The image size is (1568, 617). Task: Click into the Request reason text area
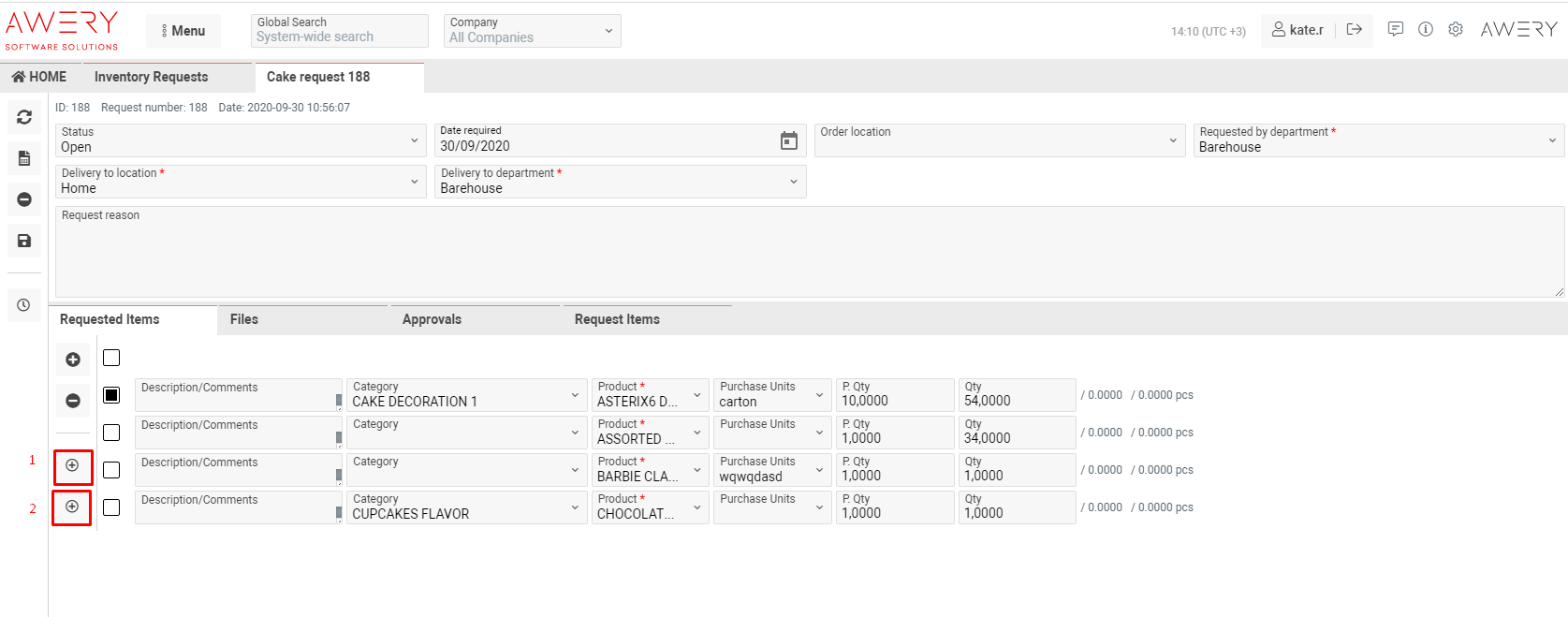(x=809, y=257)
